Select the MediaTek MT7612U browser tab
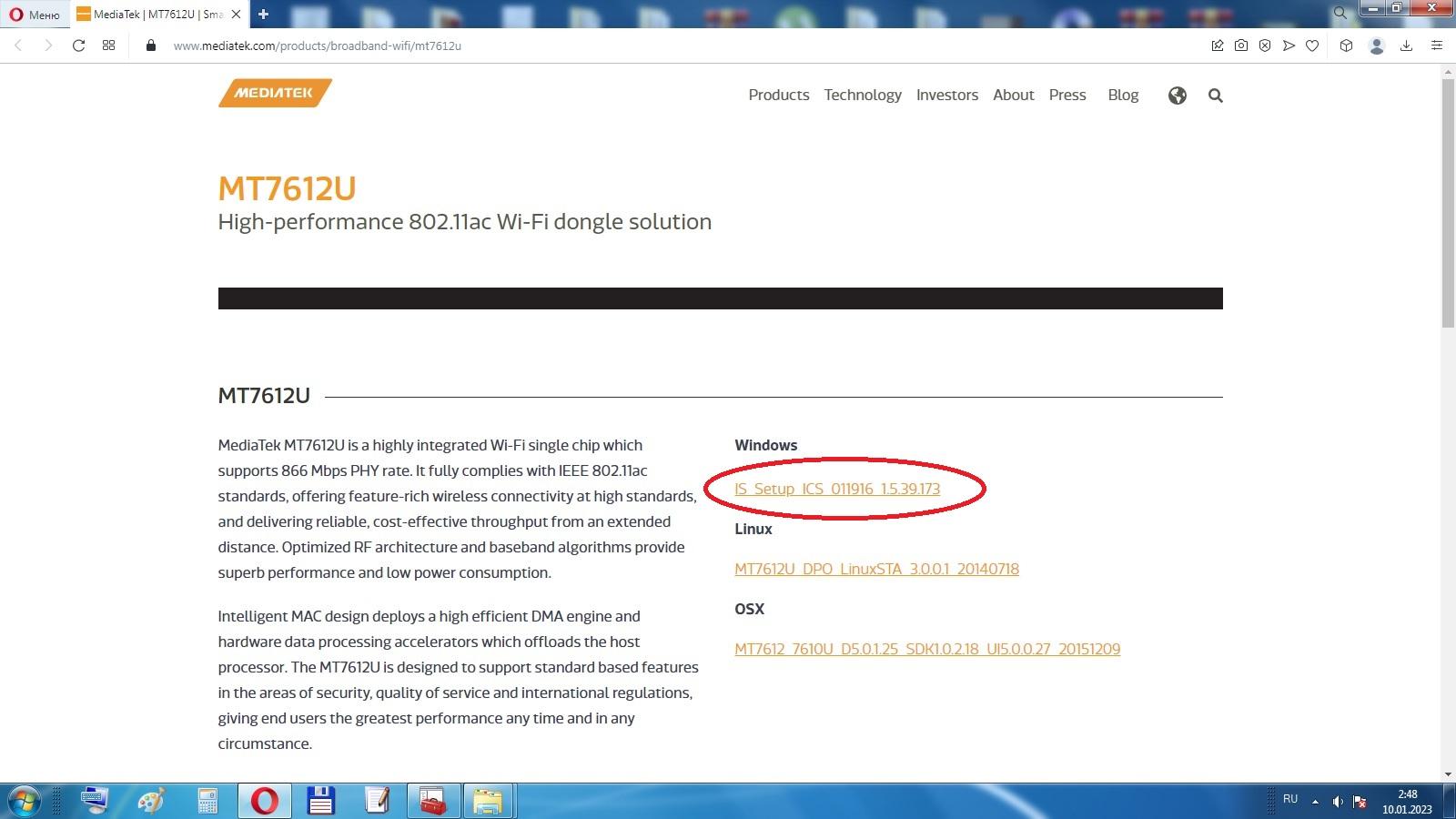The image size is (1456, 819). 158,15
